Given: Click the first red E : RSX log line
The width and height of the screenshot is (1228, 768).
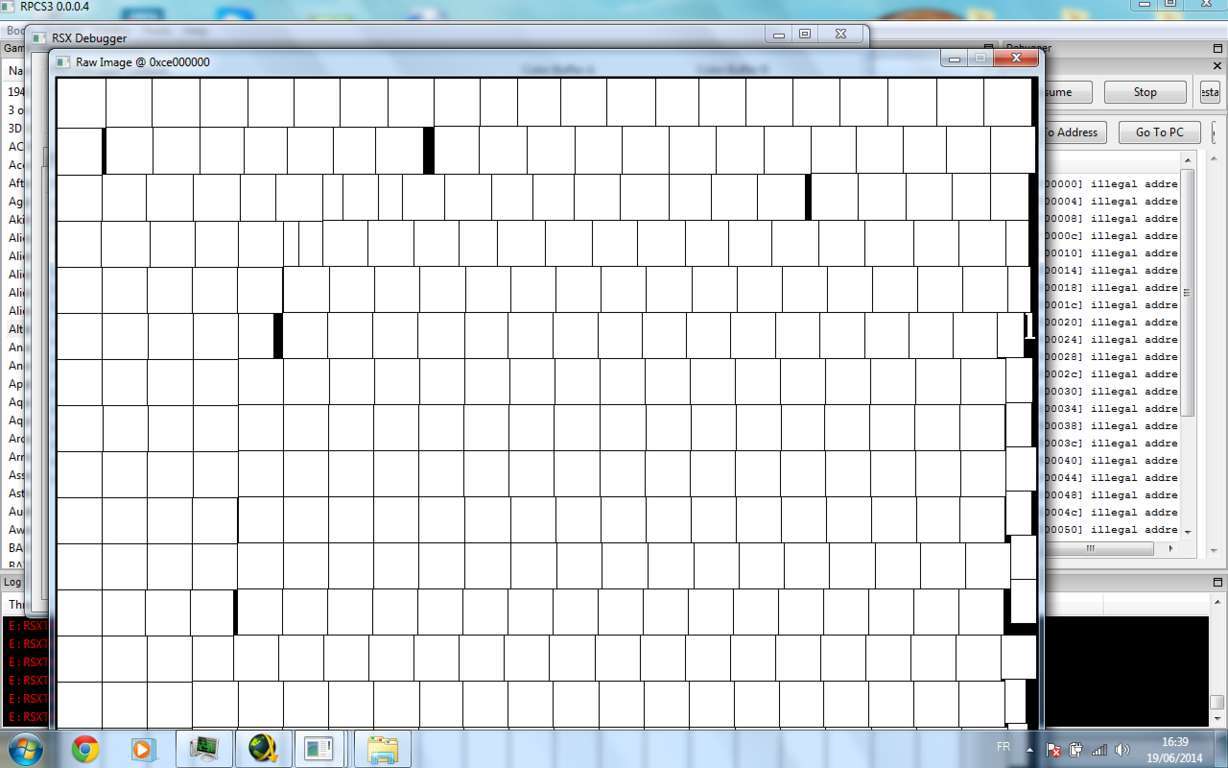Looking at the screenshot, I should 28,626.
